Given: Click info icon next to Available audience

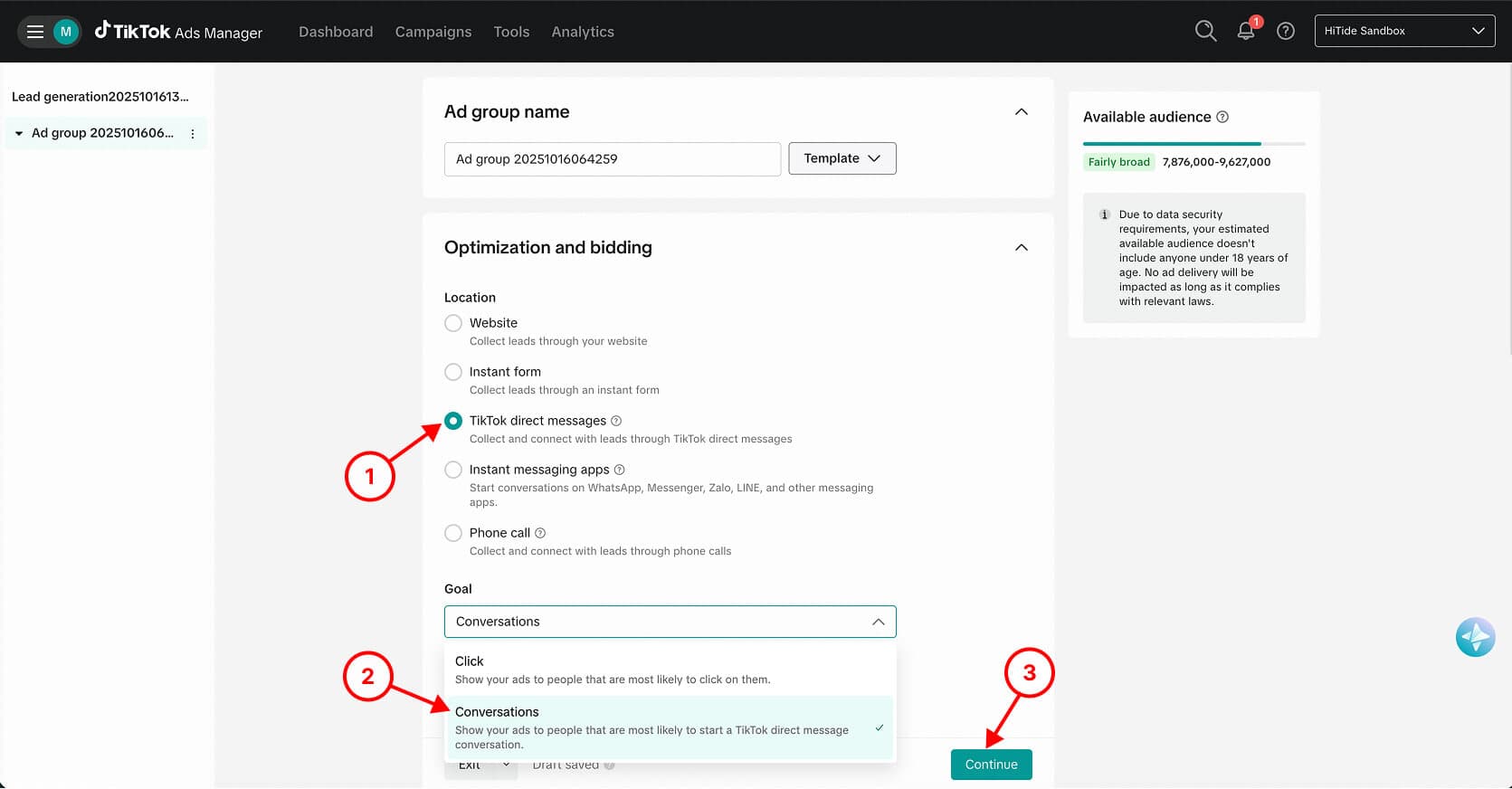Looking at the screenshot, I should (1222, 117).
